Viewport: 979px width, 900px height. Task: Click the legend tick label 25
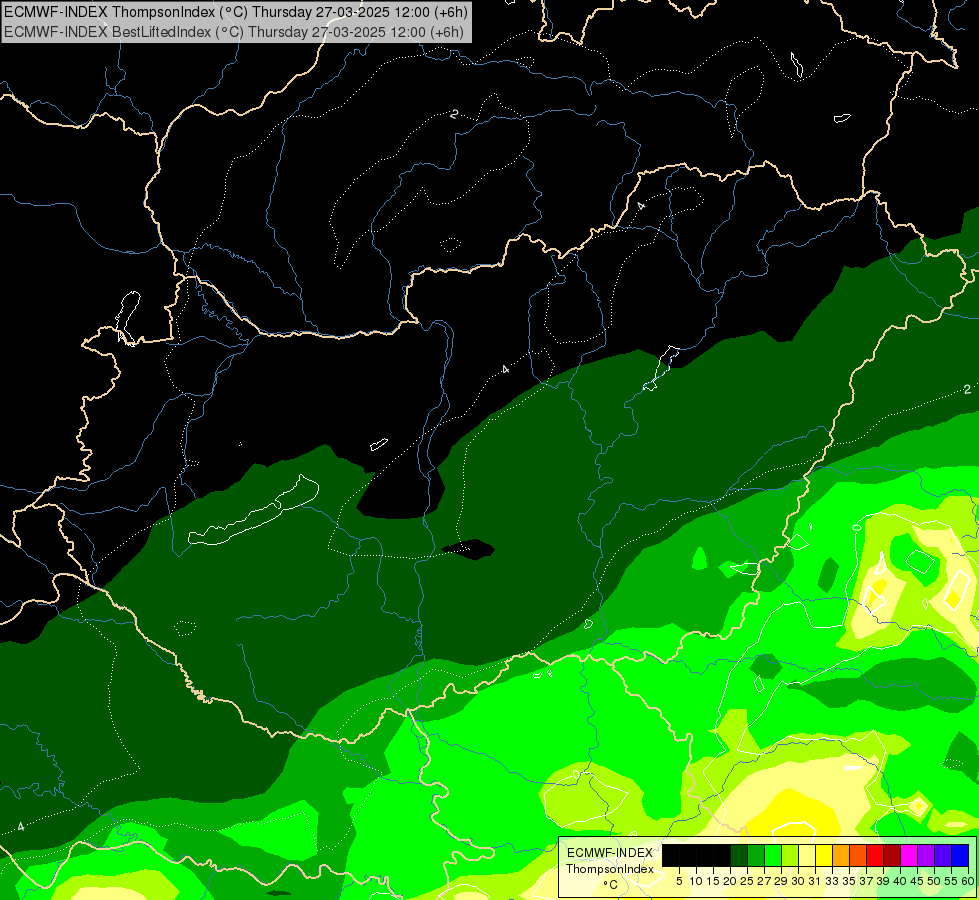click(x=747, y=881)
